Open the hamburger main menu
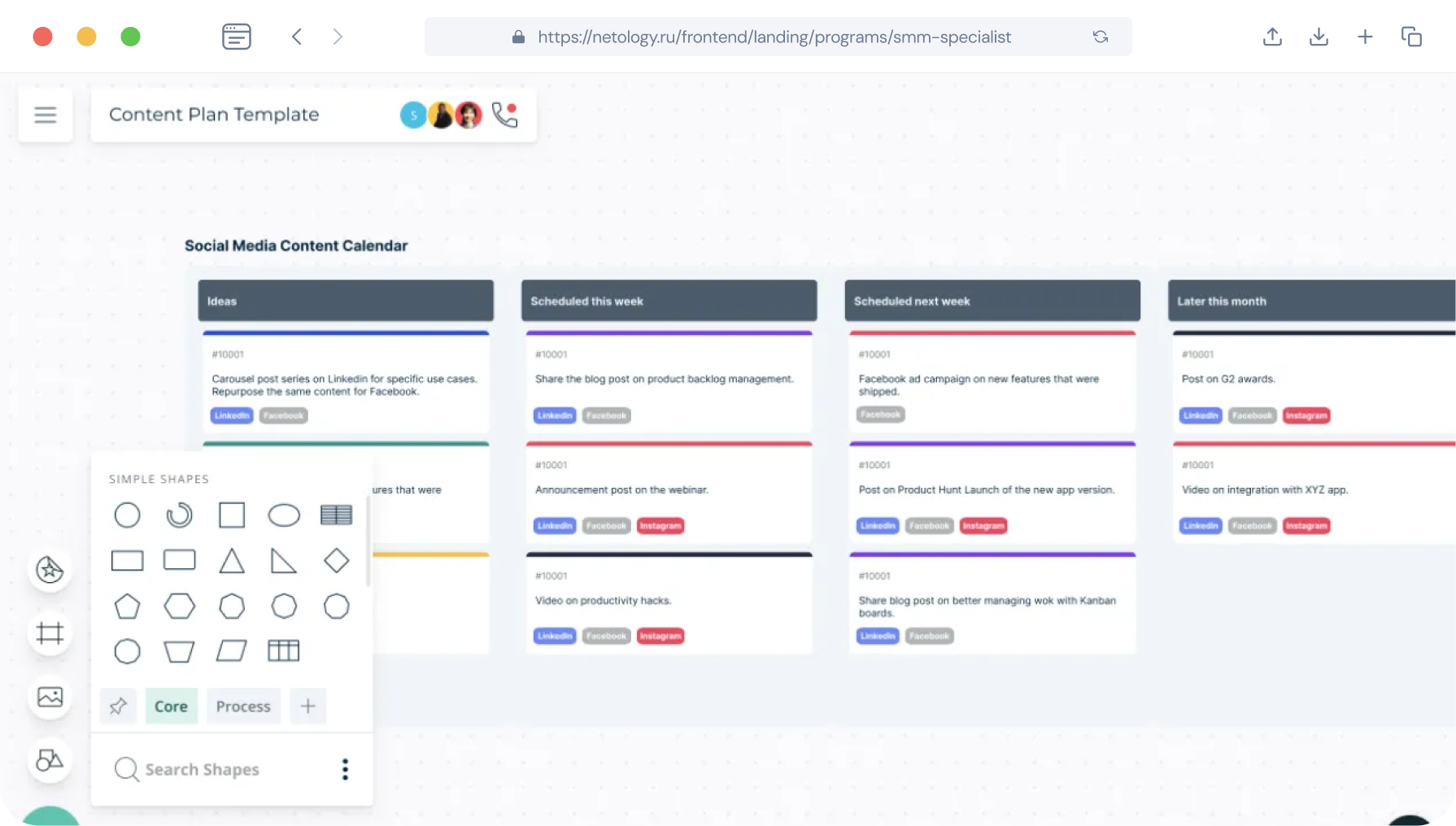 (46, 115)
